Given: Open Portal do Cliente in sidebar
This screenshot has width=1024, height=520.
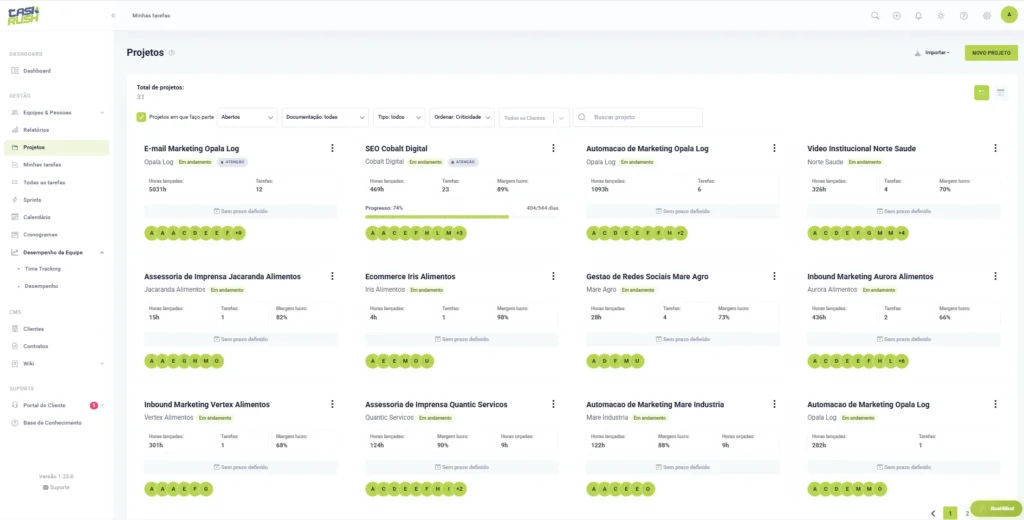Looking at the screenshot, I should point(44,405).
